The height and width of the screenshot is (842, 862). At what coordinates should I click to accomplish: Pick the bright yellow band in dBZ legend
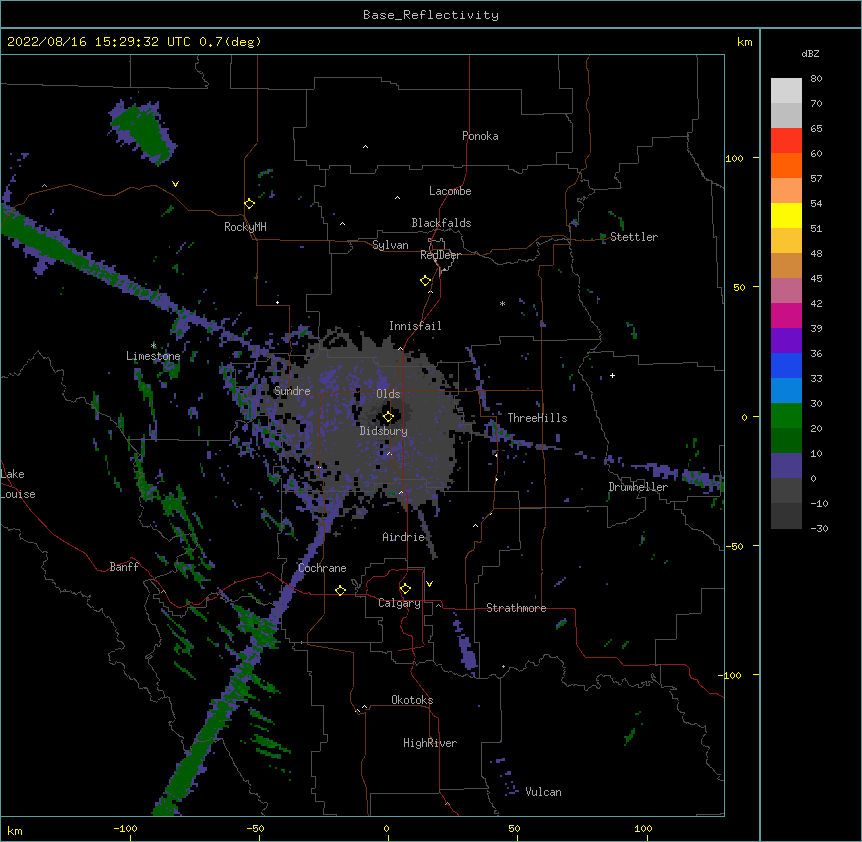786,216
